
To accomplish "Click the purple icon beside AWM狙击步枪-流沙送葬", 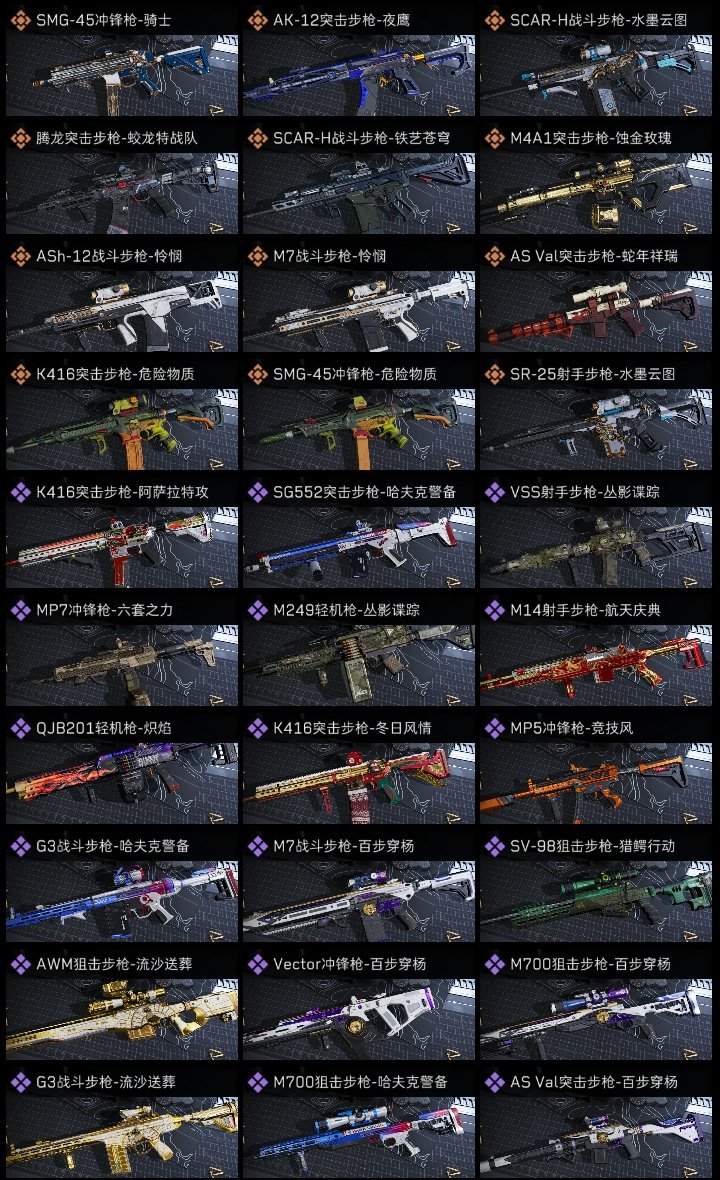I will tap(20, 964).
